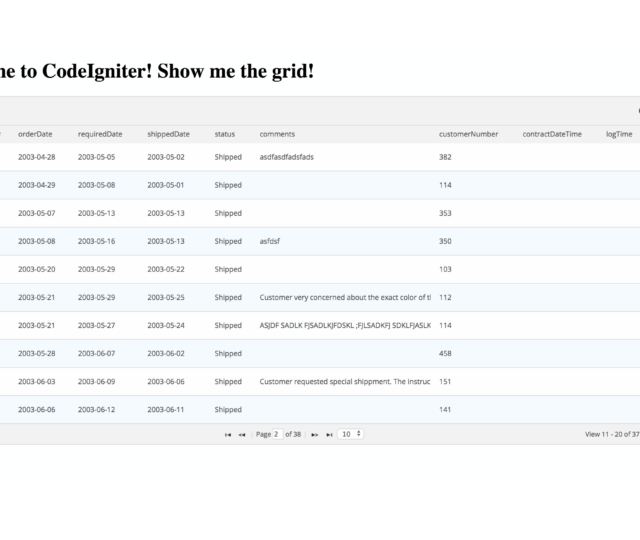Select shippedDate cell 2003-06-06

[x=166, y=382]
